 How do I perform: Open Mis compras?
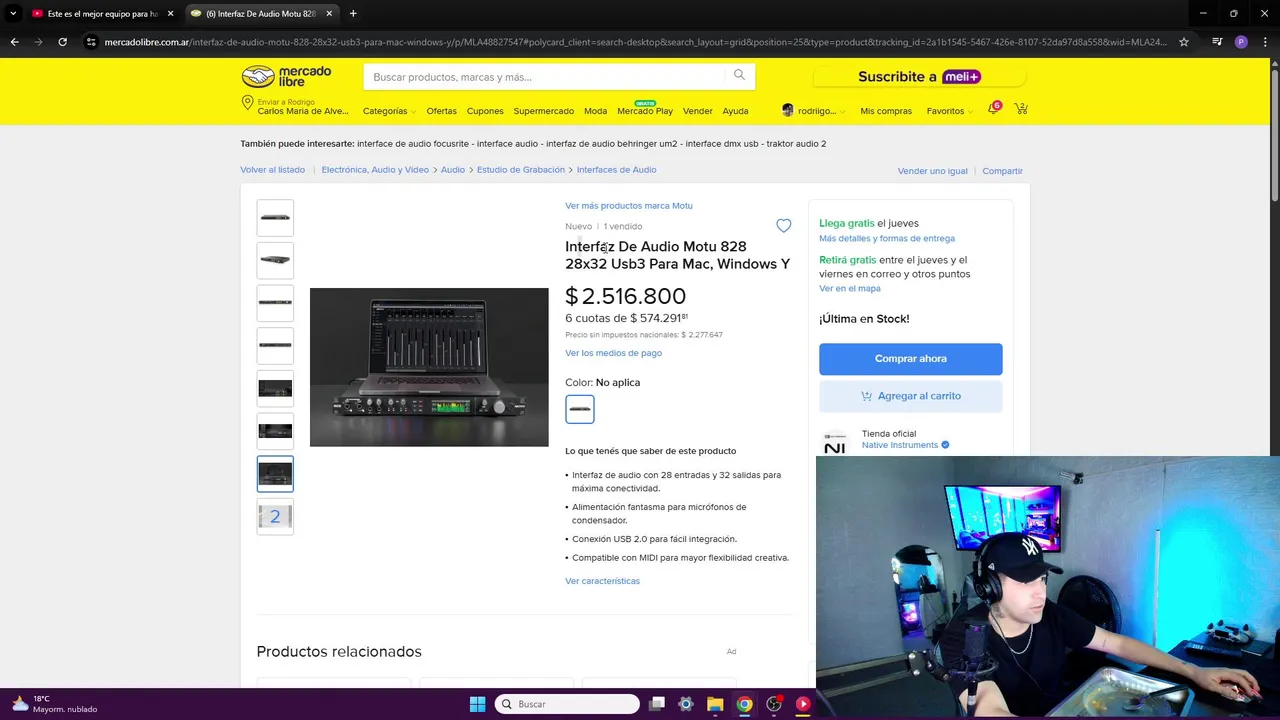click(x=886, y=111)
